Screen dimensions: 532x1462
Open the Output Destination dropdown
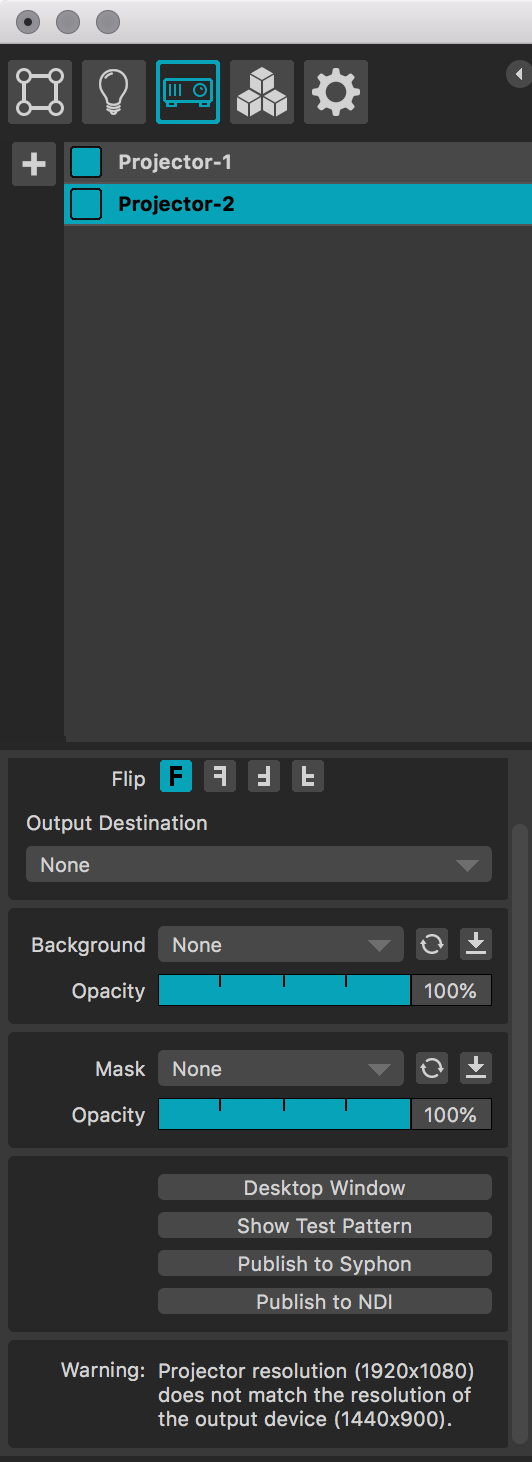click(x=259, y=864)
